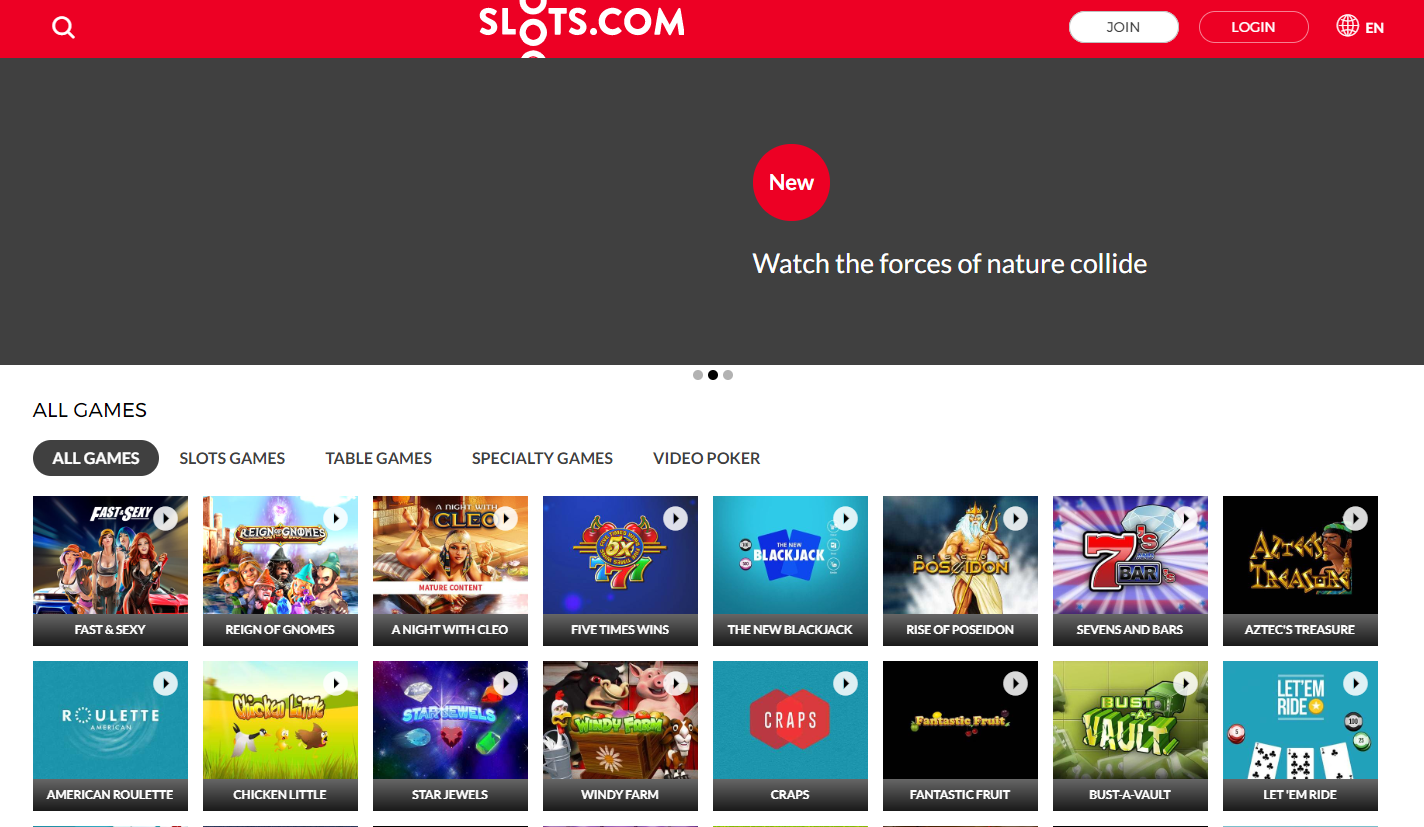Open the search magnifier icon
Screen dimensions: 1424x827
tap(63, 28)
